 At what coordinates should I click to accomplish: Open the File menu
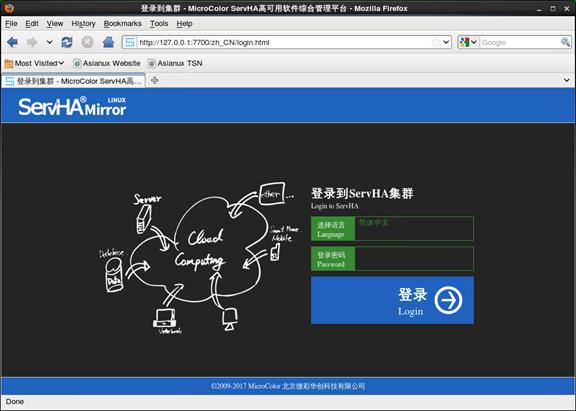tap(11, 24)
